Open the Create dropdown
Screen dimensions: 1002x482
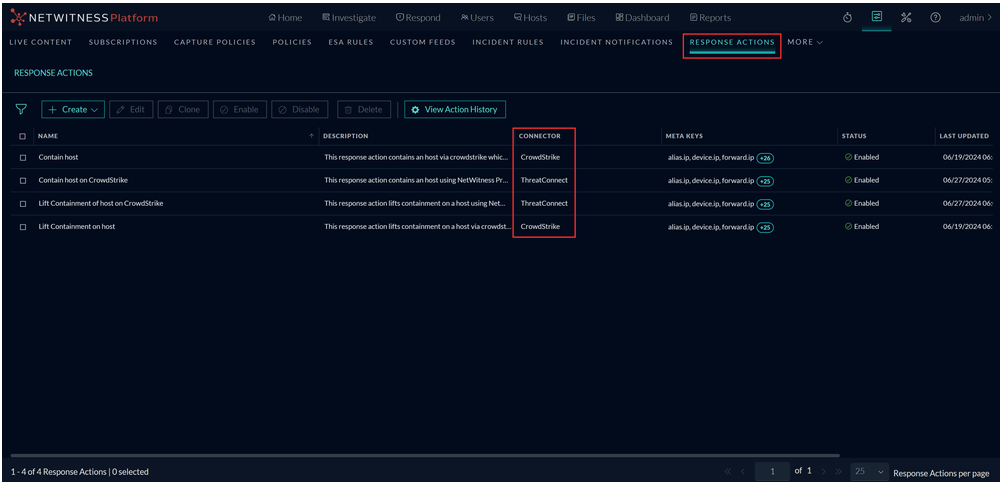pyautogui.click(x=73, y=109)
